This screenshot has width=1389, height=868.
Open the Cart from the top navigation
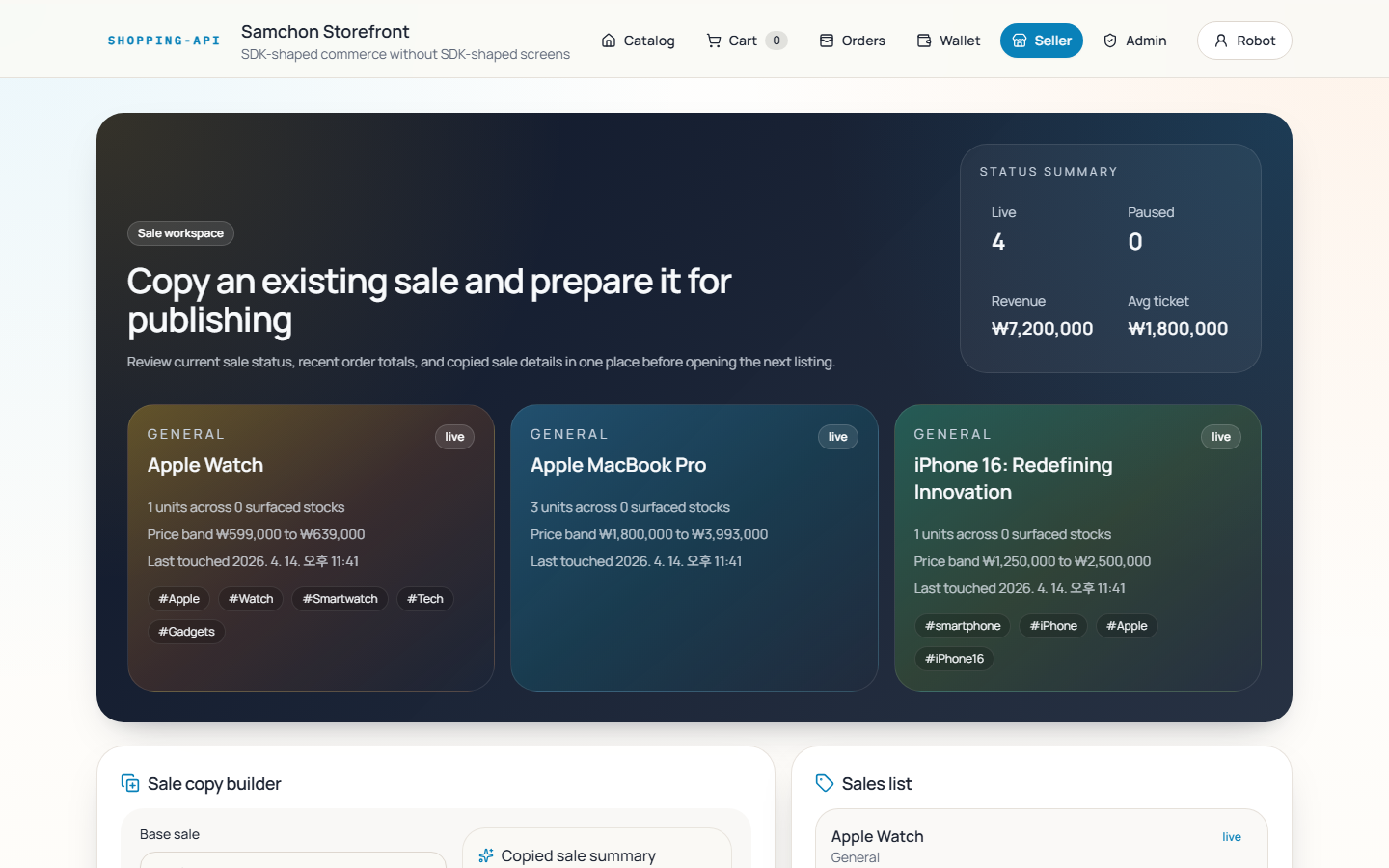pyautogui.click(x=747, y=41)
